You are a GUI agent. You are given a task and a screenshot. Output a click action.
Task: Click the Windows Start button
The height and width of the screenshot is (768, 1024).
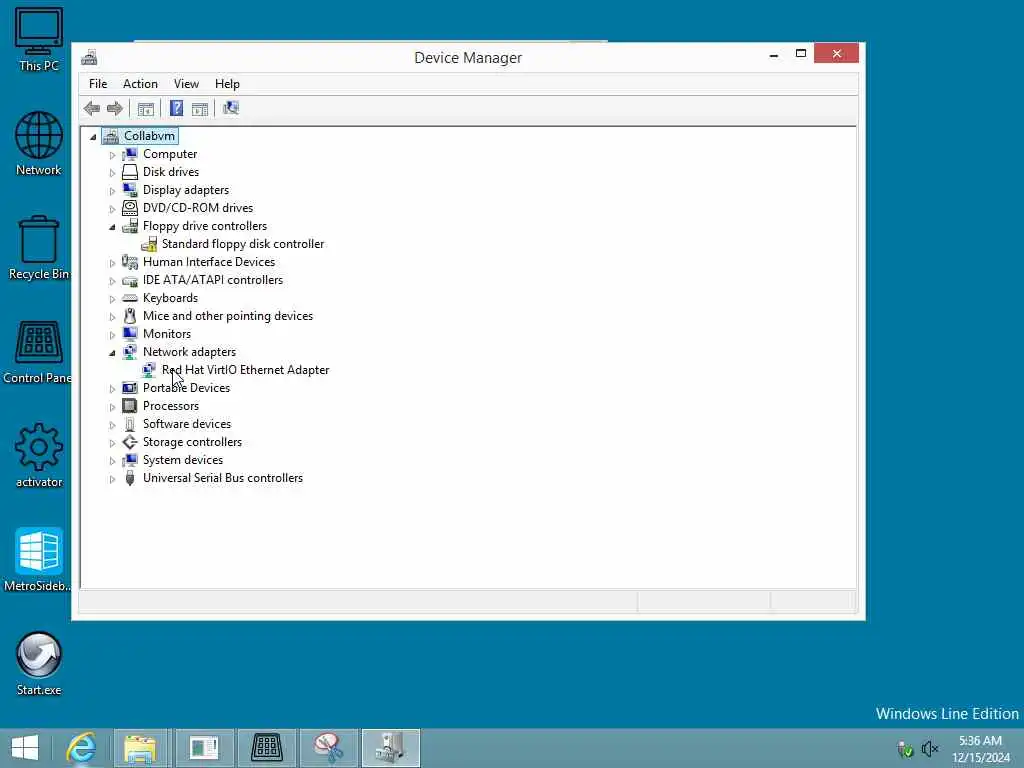pyautogui.click(x=25, y=748)
